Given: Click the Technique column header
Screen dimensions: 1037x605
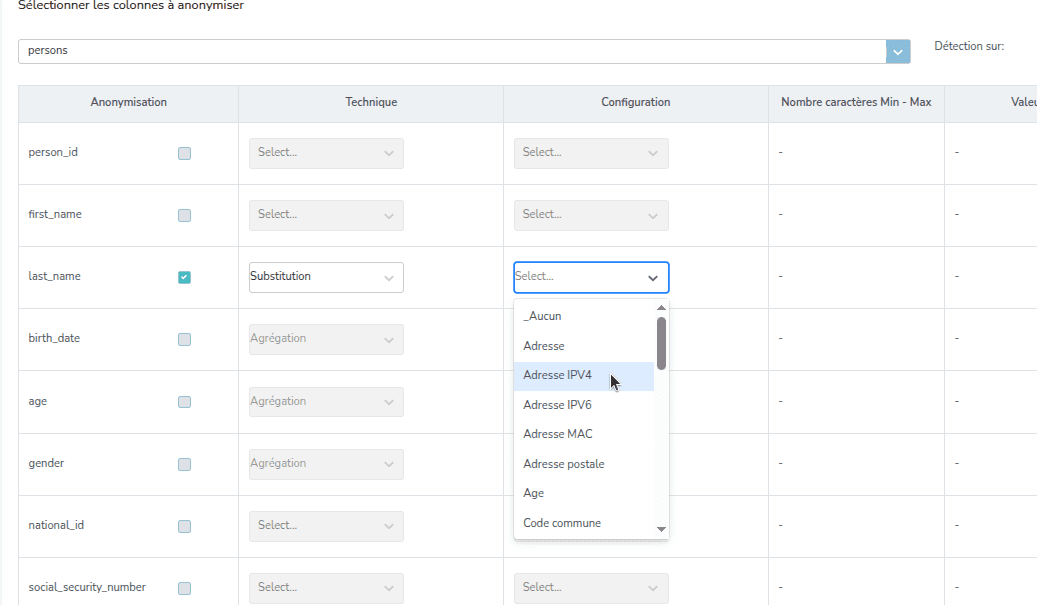Looking at the screenshot, I should [371, 102].
